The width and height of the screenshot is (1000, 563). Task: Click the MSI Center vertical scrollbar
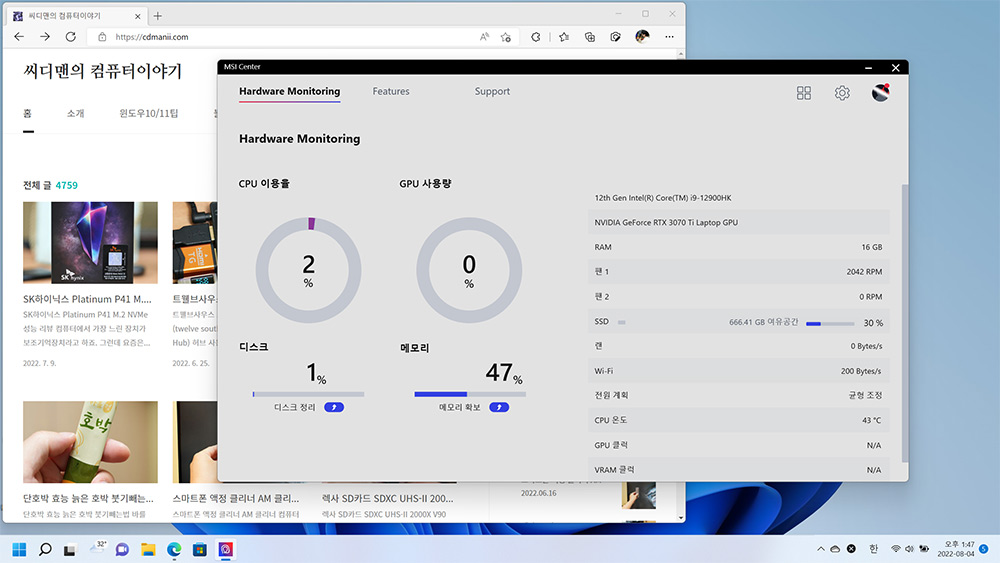(x=904, y=323)
